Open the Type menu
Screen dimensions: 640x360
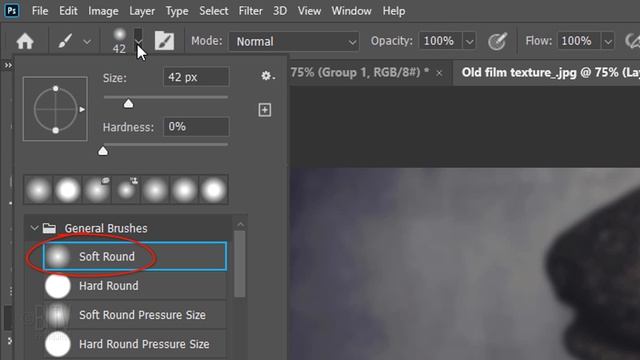tap(177, 11)
